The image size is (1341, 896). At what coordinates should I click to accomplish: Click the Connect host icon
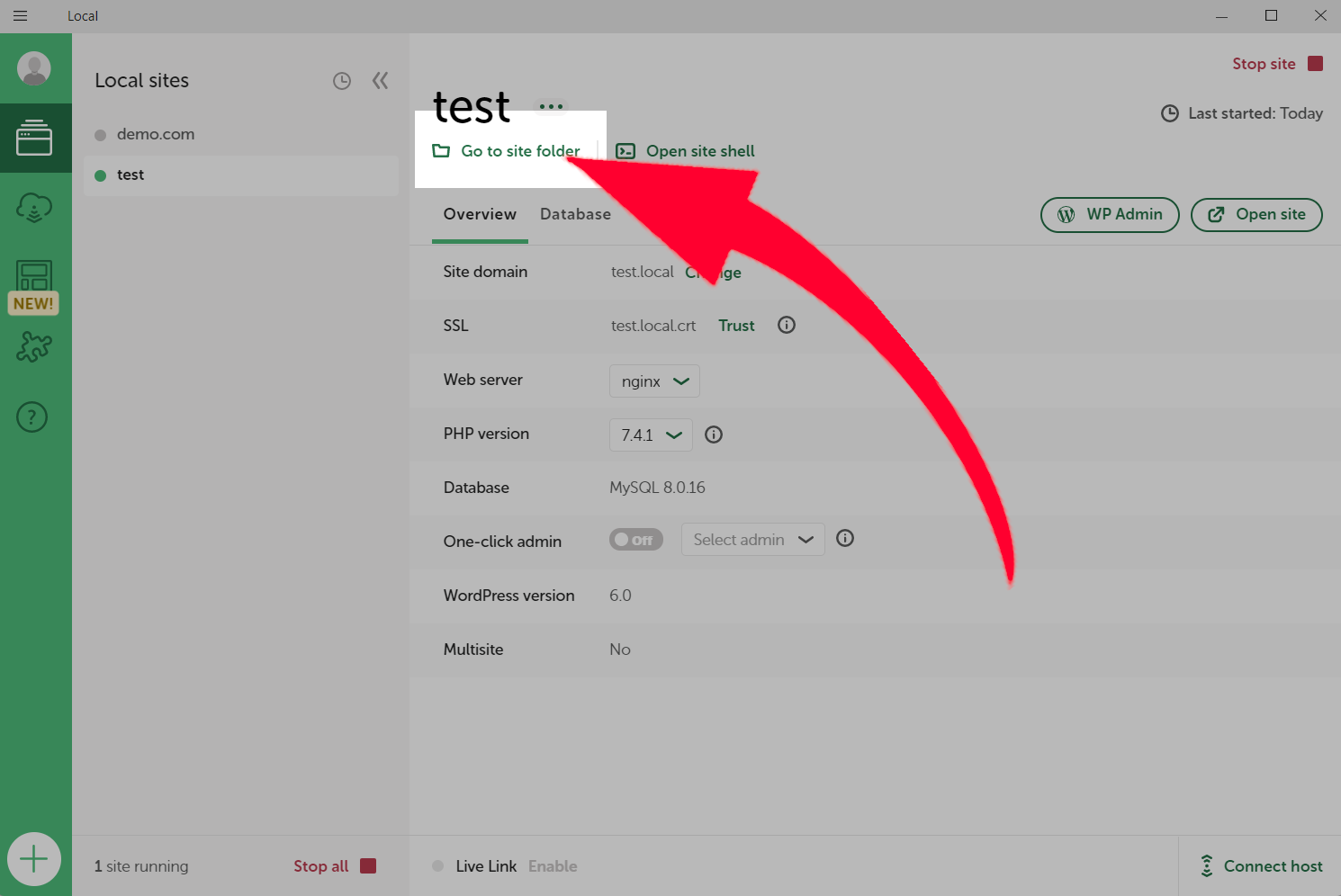(1207, 865)
